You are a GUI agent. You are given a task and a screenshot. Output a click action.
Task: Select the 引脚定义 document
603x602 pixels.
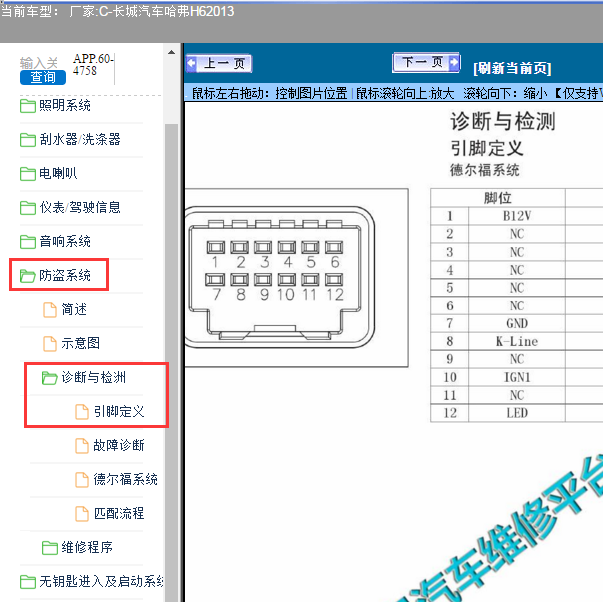(119, 411)
